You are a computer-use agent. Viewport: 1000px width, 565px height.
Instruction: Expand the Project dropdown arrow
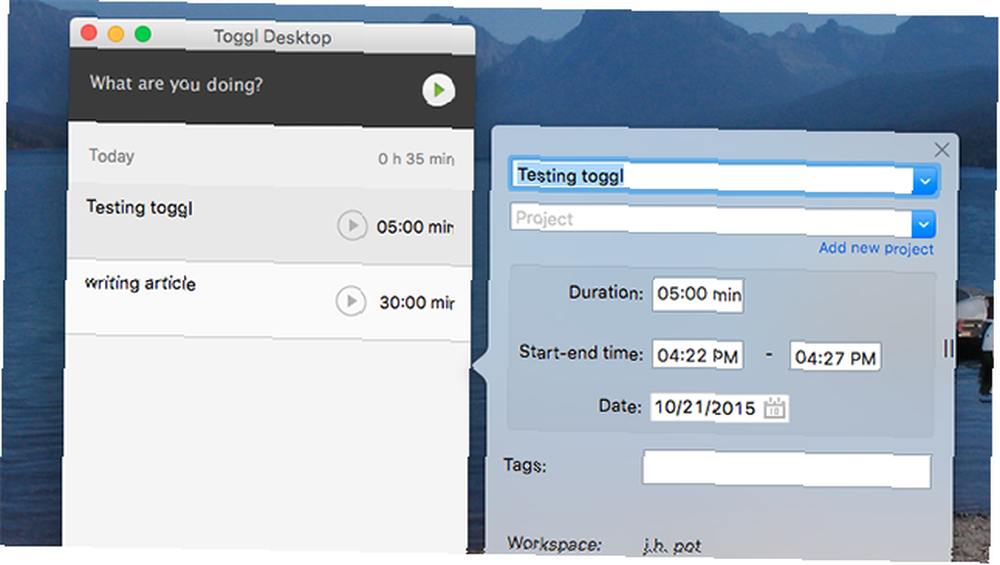point(923,224)
